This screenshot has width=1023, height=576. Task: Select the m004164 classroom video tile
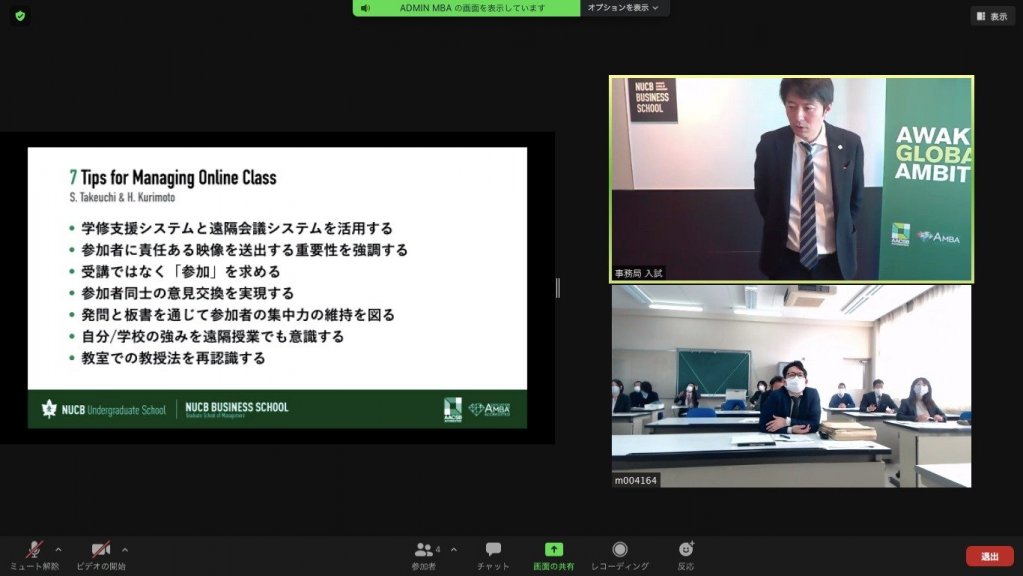(x=791, y=386)
